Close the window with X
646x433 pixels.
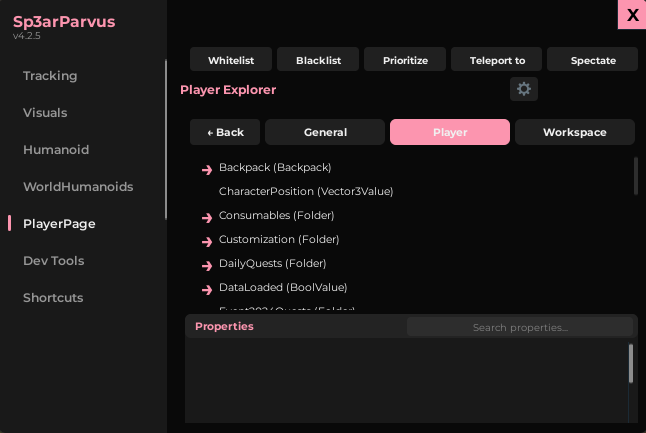632,14
